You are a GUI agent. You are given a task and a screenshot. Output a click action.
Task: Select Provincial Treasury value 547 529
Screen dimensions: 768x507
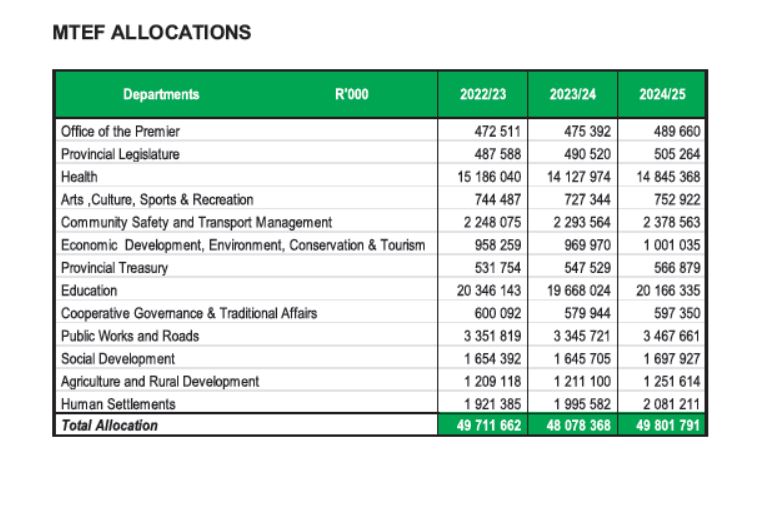click(587, 268)
